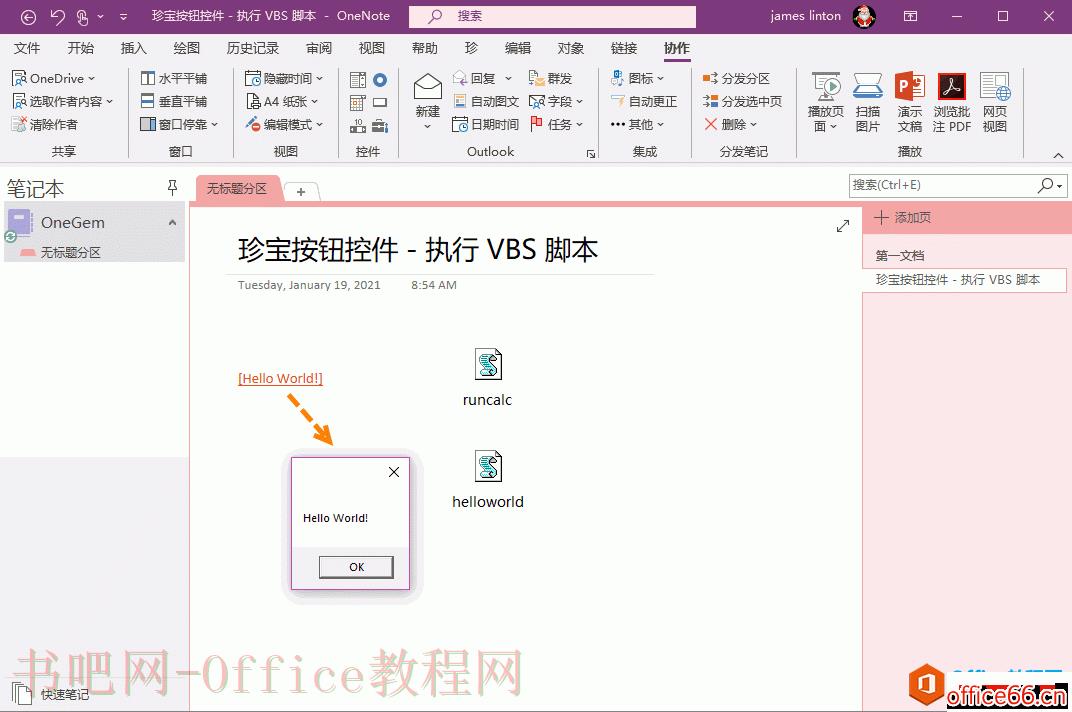Open 窗口停靠 dropdown
Screen dimensions: 1072x712
click(179, 124)
